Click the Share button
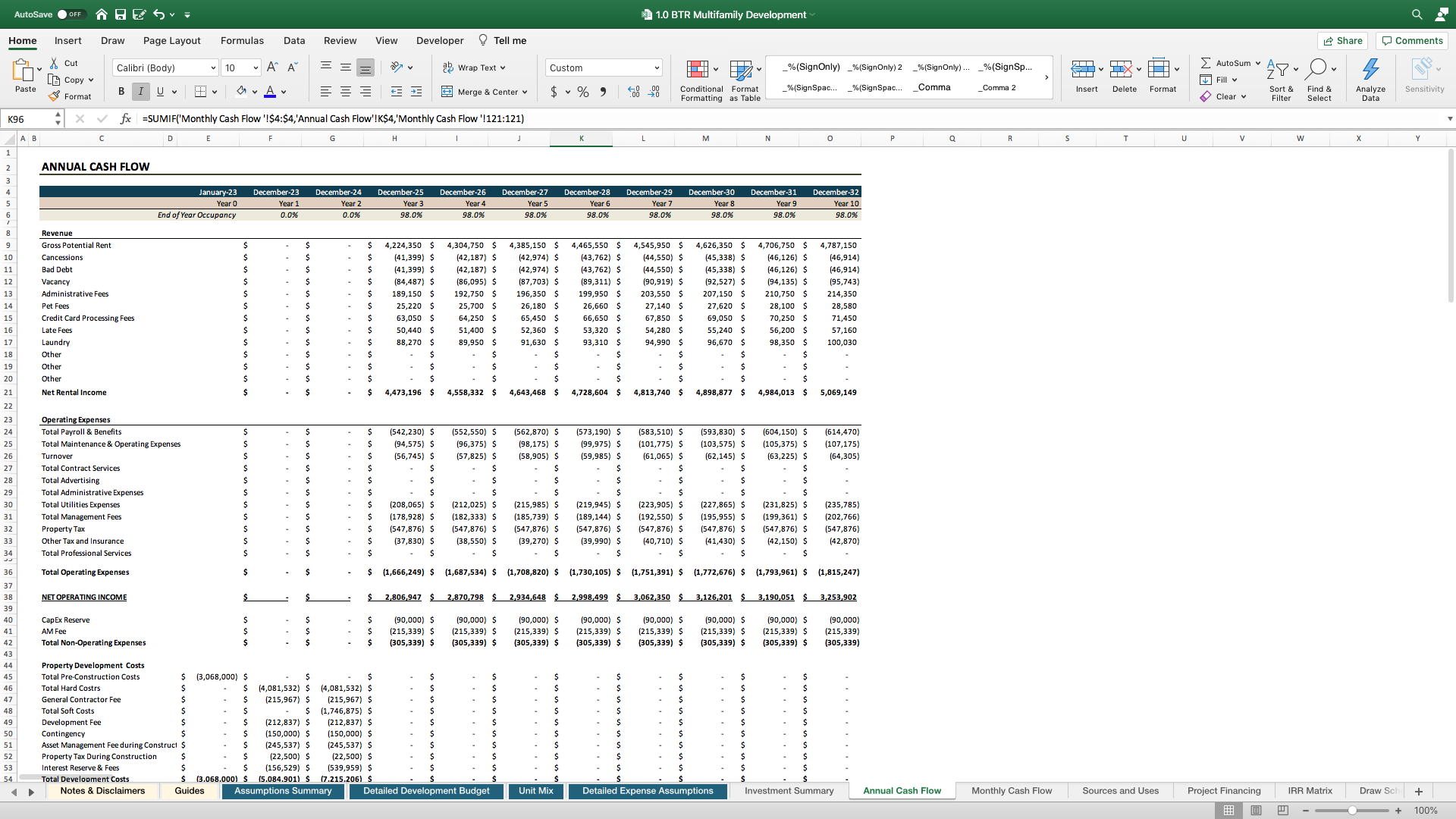Image resolution: width=1456 pixels, height=819 pixels. pyautogui.click(x=1342, y=41)
